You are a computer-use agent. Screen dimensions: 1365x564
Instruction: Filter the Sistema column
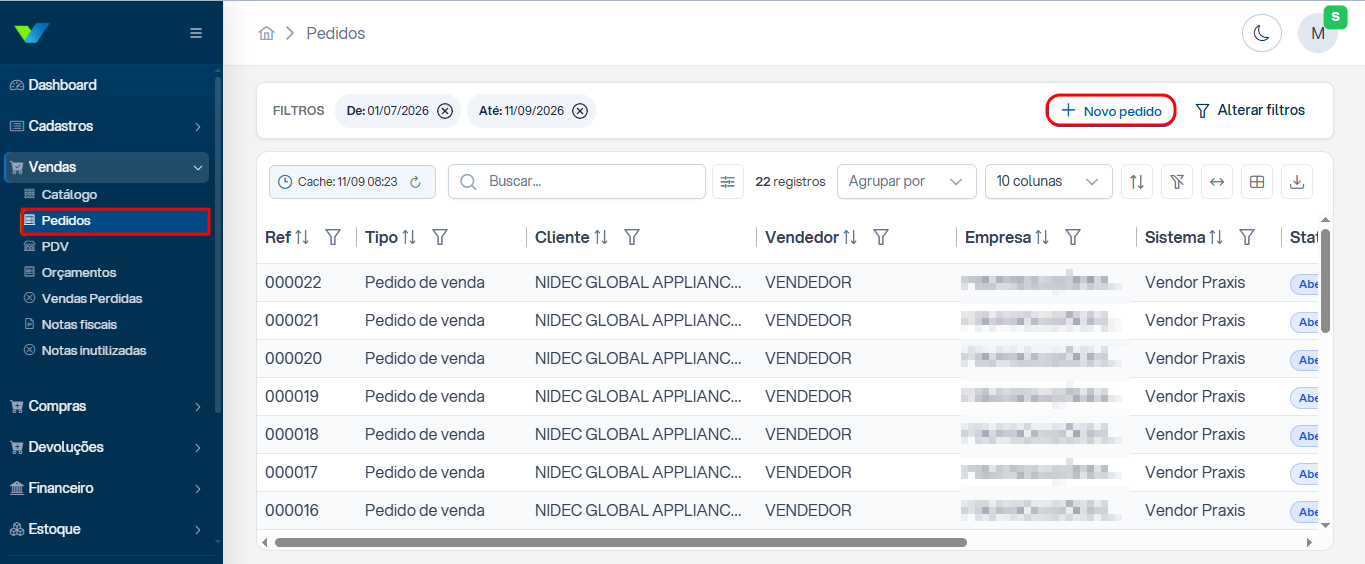[x=1247, y=238]
